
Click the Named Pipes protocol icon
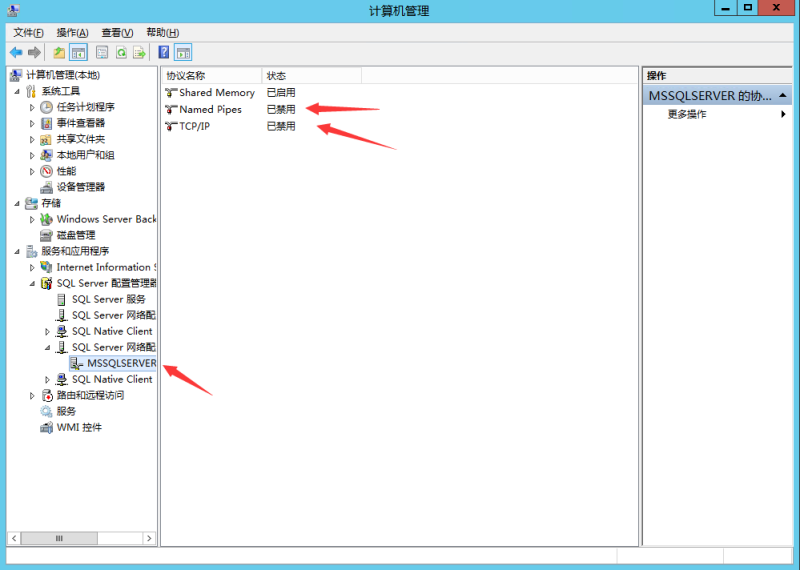171,109
